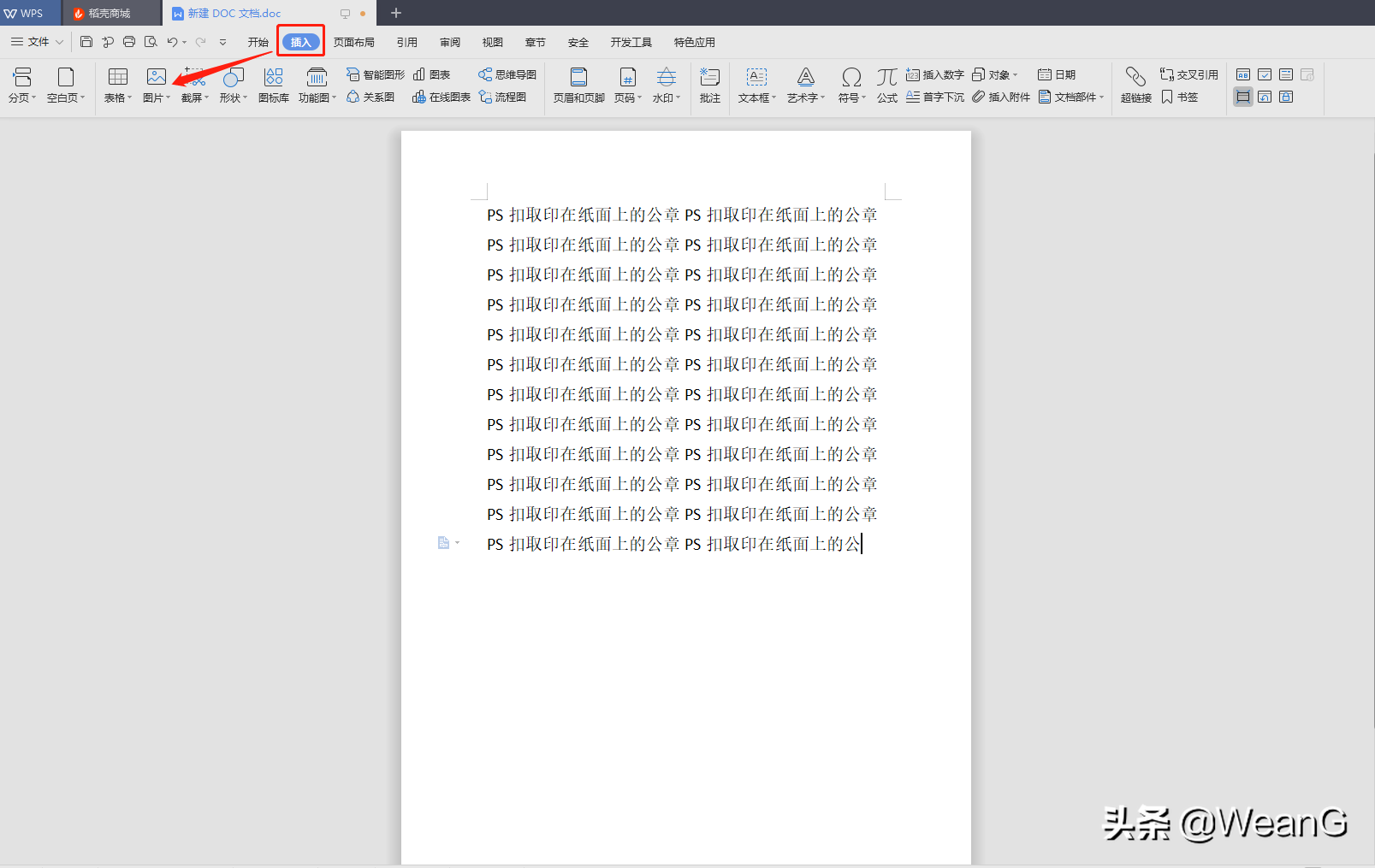Open the 表格 table insert tool
The height and width of the screenshot is (868, 1375).
[118, 86]
